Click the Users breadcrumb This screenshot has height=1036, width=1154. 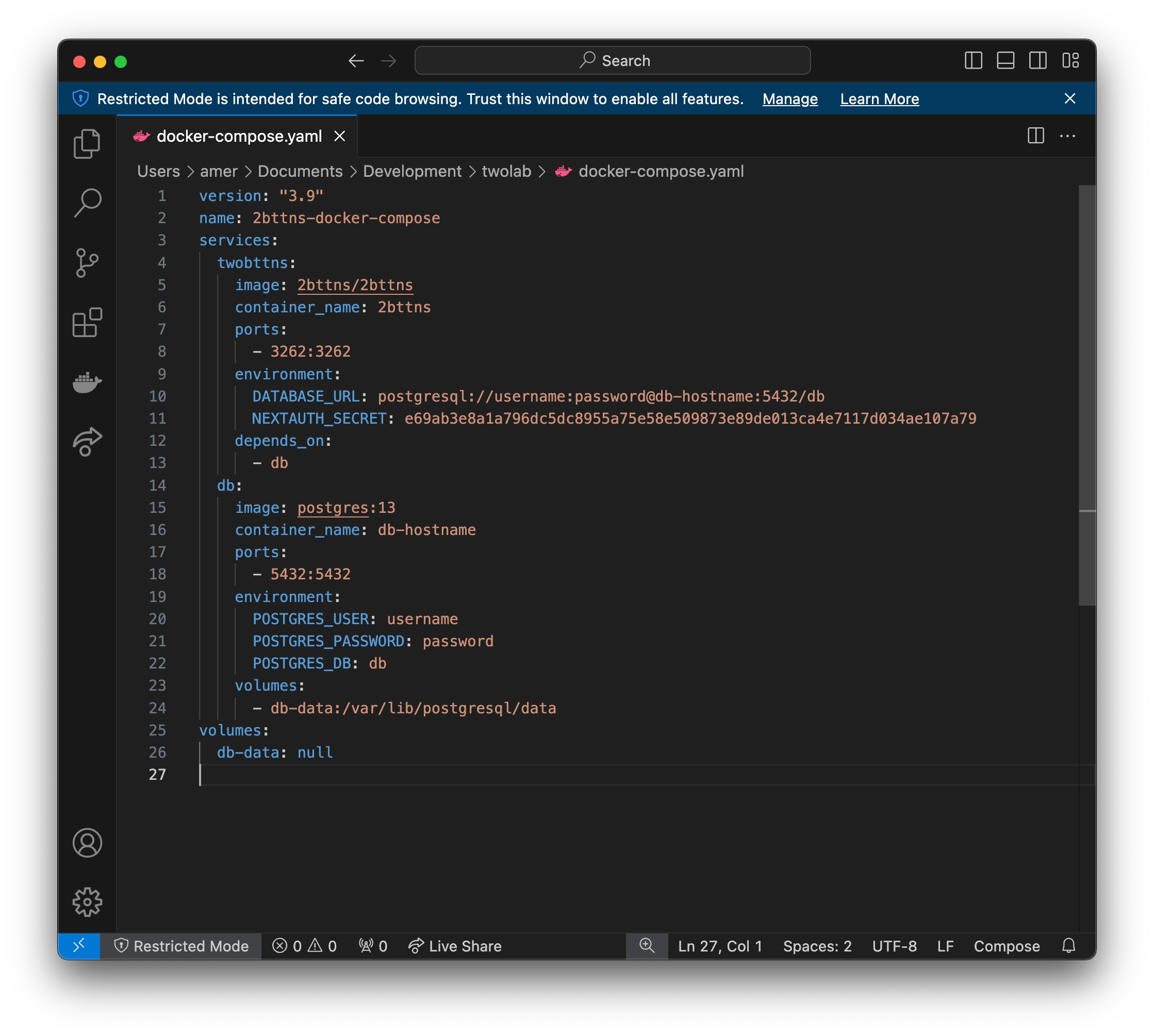pyautogui.click(x=158, y=171)
